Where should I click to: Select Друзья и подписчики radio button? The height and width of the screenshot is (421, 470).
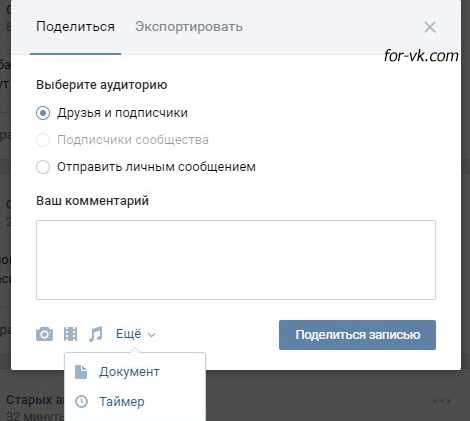tap(43, 113)
